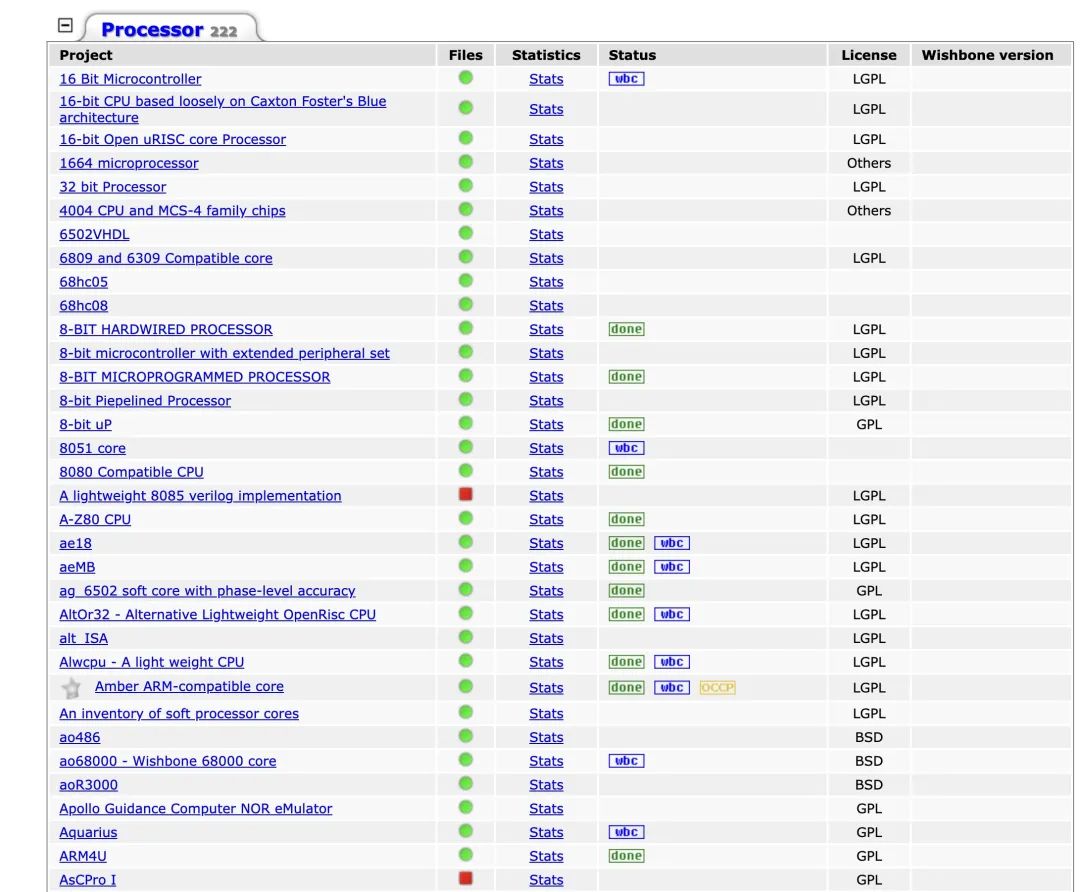Click the done badge for Amber ARM-compatible core
The height and width of the screenshot is (892, 1080).
click(626, 687)
